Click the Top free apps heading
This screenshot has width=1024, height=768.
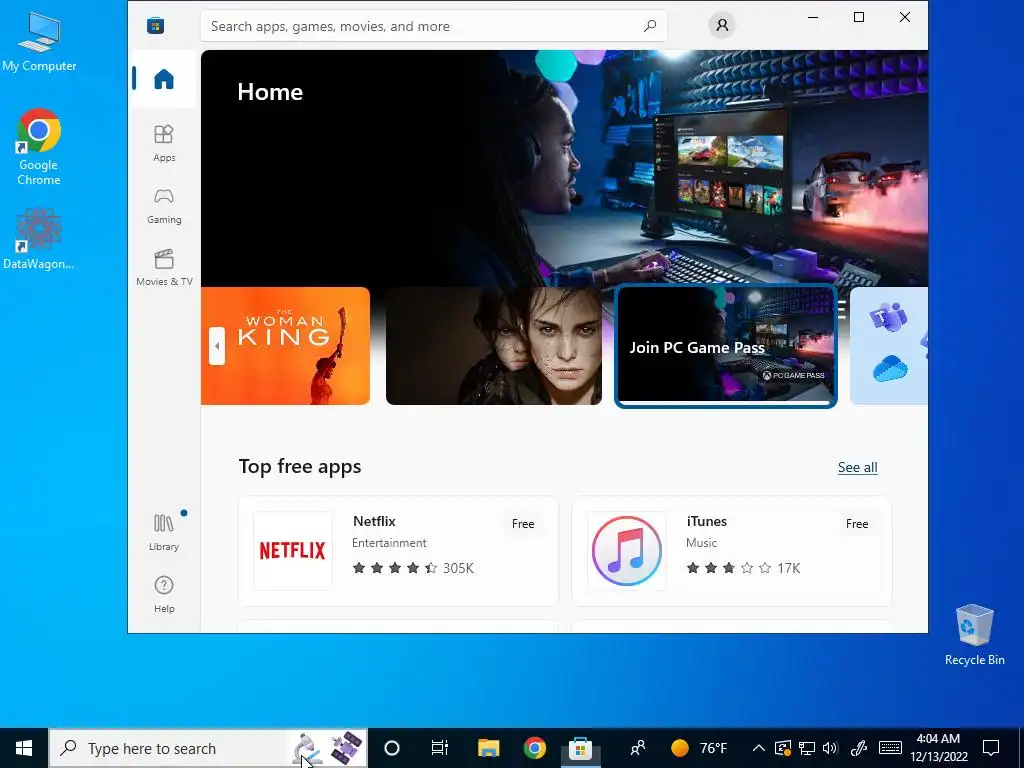point(300,467)
